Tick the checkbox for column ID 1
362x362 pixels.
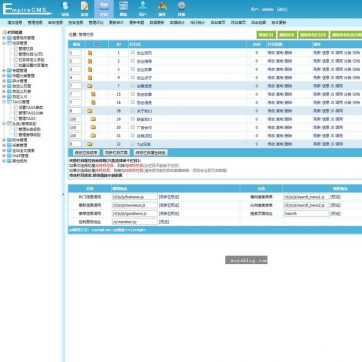133,52
